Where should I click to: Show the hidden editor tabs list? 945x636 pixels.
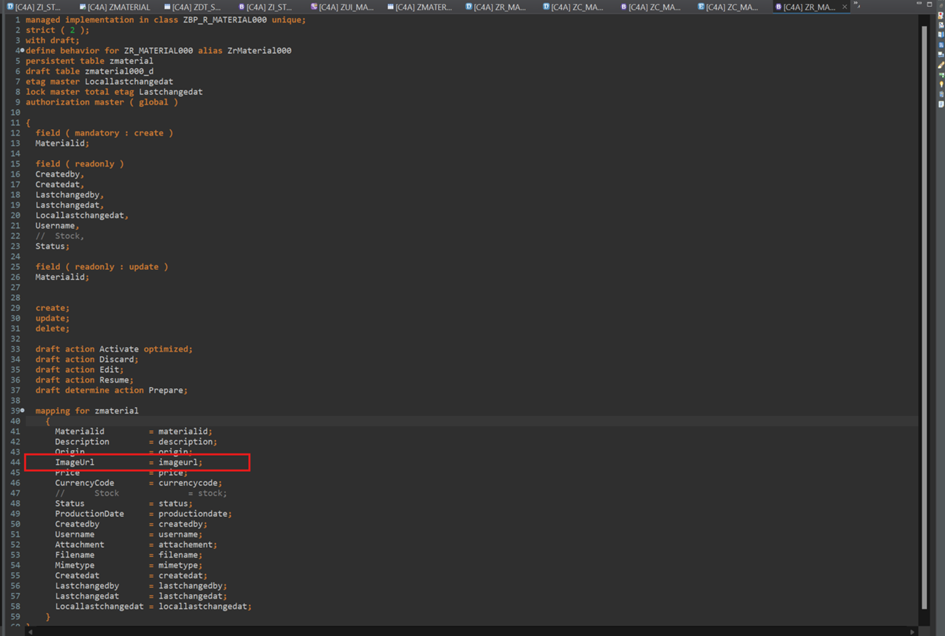(x=856, y=5)
